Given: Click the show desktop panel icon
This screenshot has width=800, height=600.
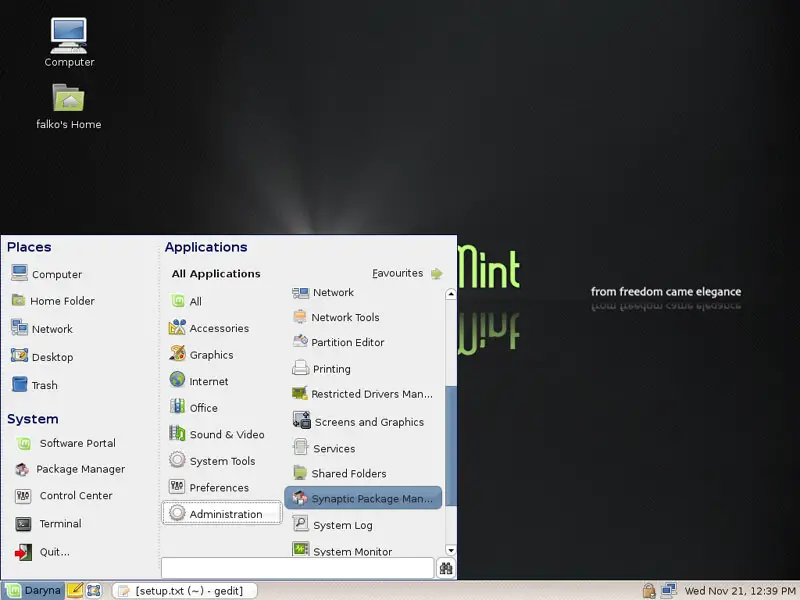Looking at the screenshot, I should [x=94, y=590].
